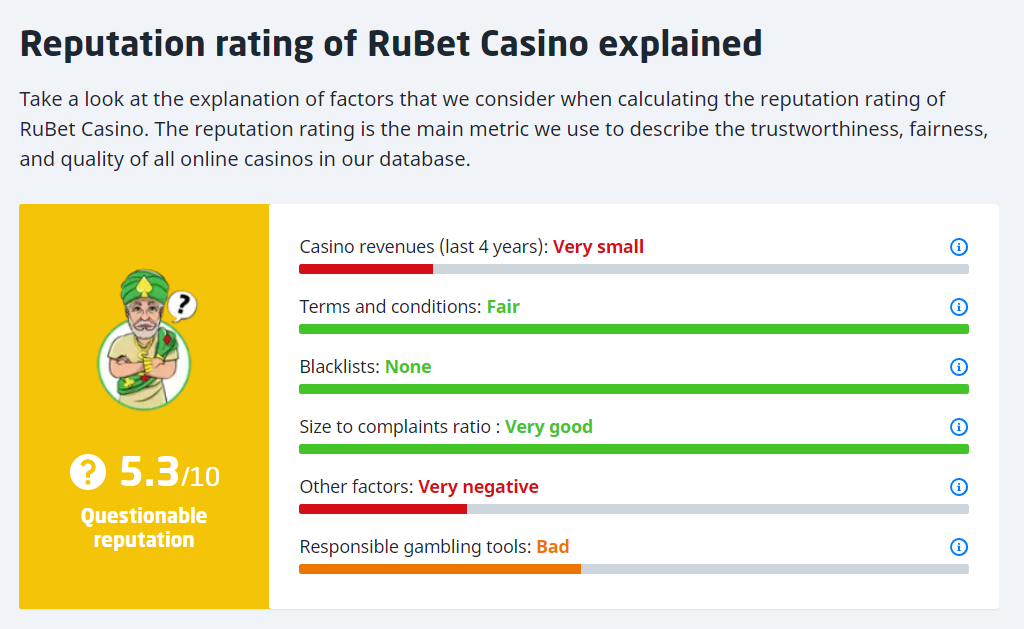Show info for Size to complaints ratio
1024x629 pixels.
pyautogui.click(x=959, y=427)
